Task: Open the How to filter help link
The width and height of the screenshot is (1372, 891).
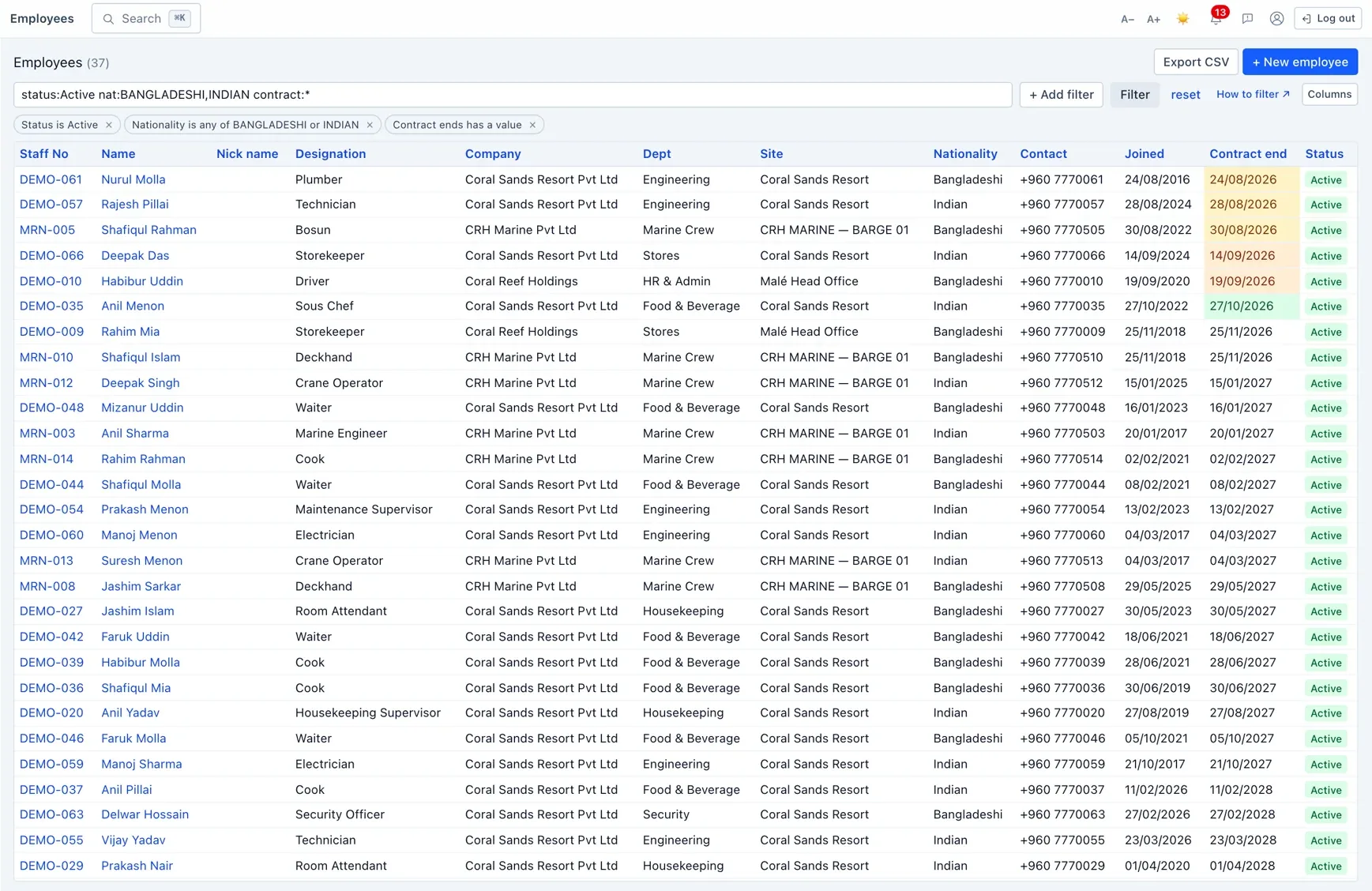Action: (1253, 95)
